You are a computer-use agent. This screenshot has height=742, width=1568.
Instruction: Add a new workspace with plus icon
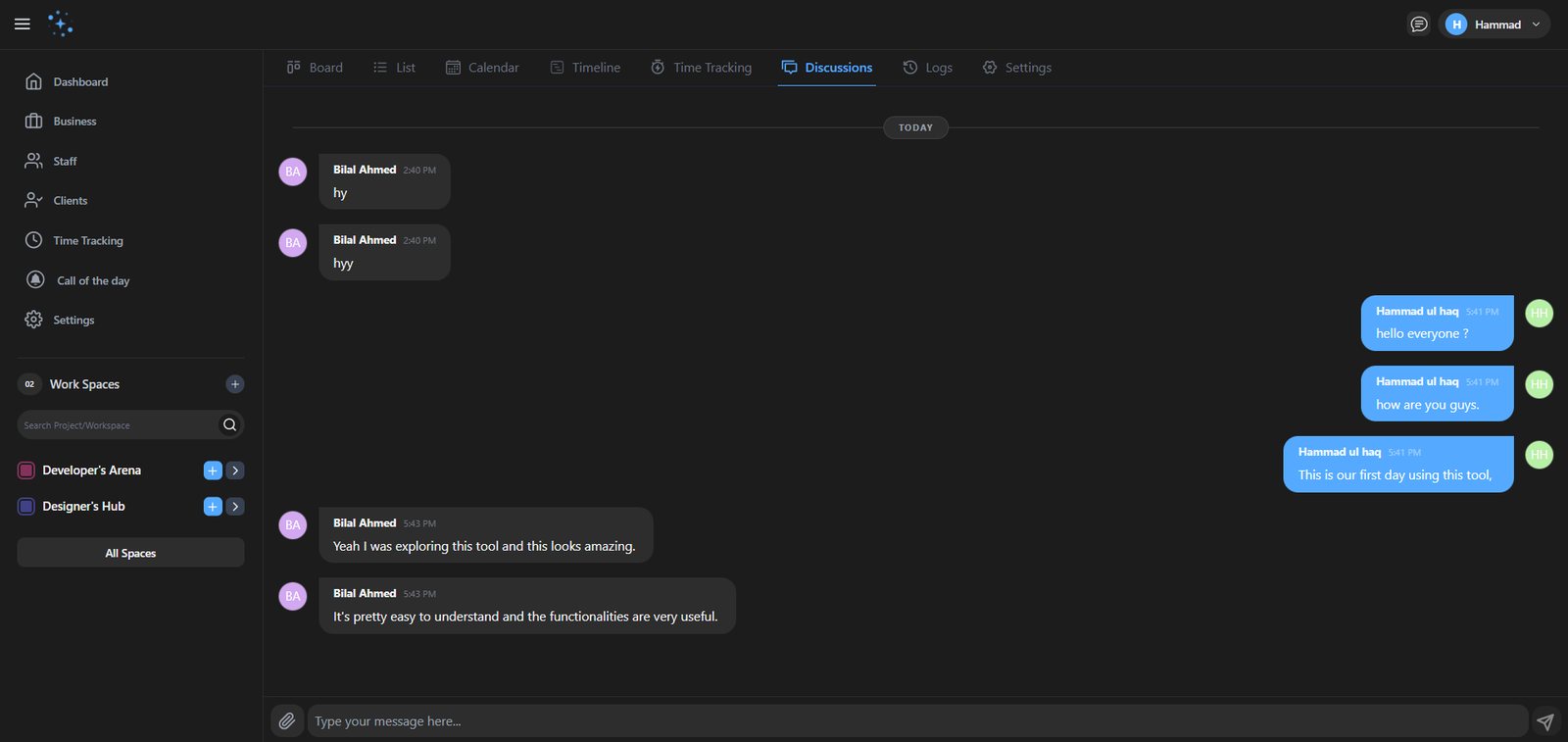point(235,384)
